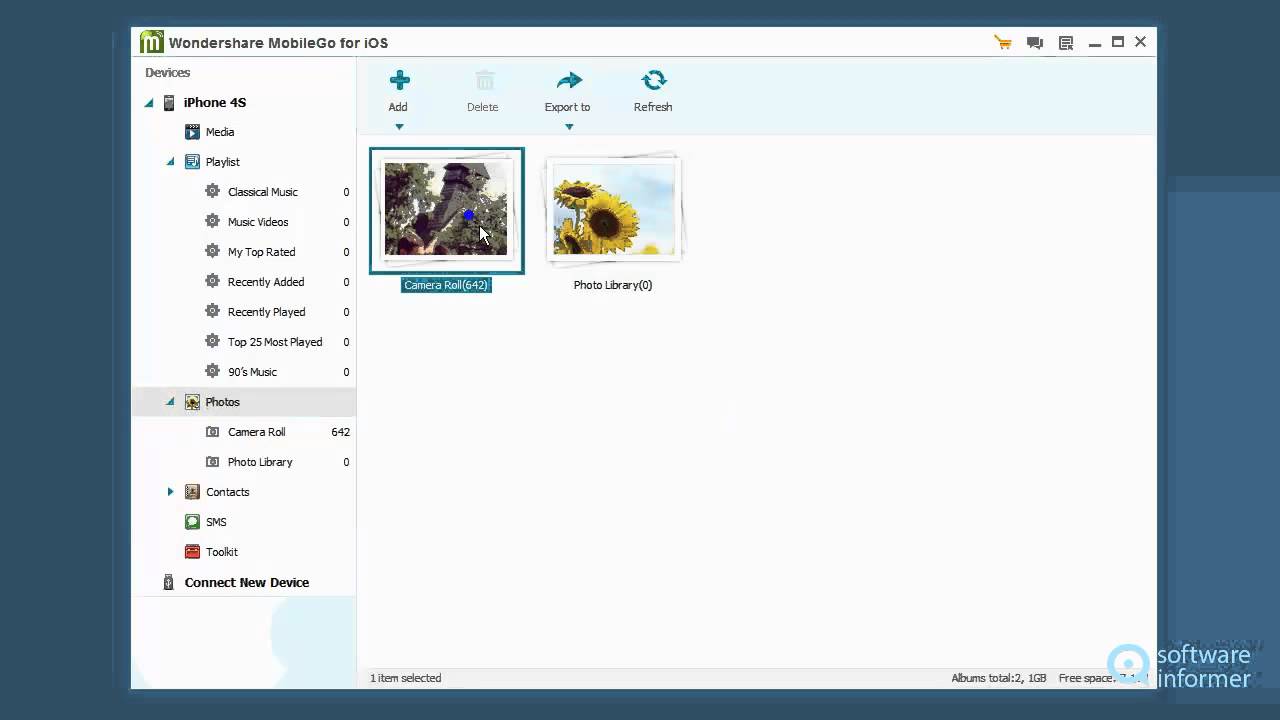The image size is (1280, 720).
Task: Select Camera Roll in the sidebar
Action: coord(257,432)
